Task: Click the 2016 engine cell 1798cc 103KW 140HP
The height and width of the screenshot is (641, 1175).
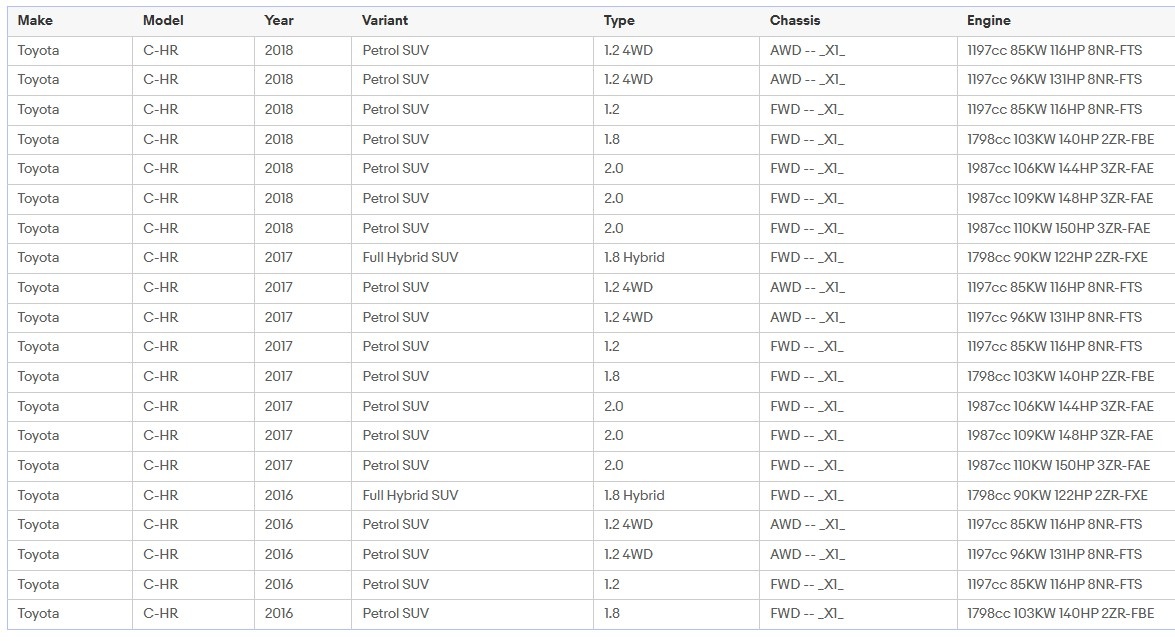Action: pos(1060,613)
